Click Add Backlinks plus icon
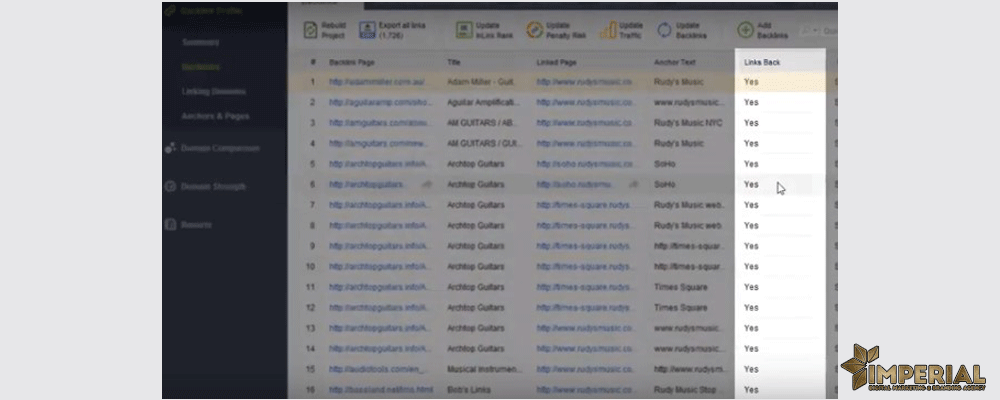Viewport: 1000px width, 400px height. (x=745, y=30)
